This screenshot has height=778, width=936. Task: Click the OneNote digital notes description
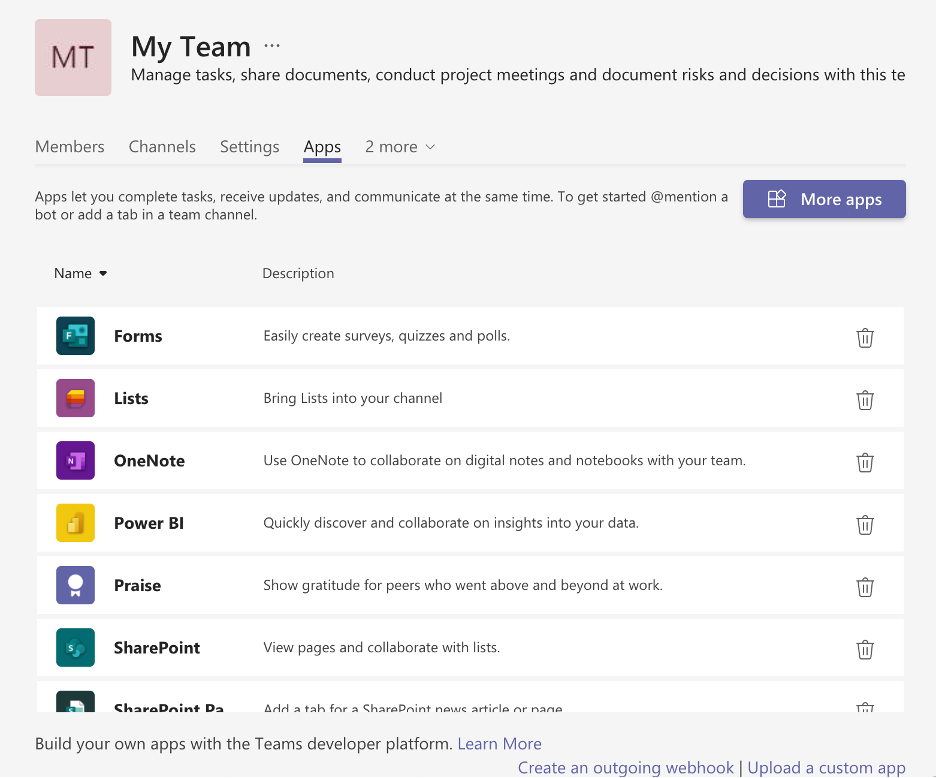click(505, 461)
